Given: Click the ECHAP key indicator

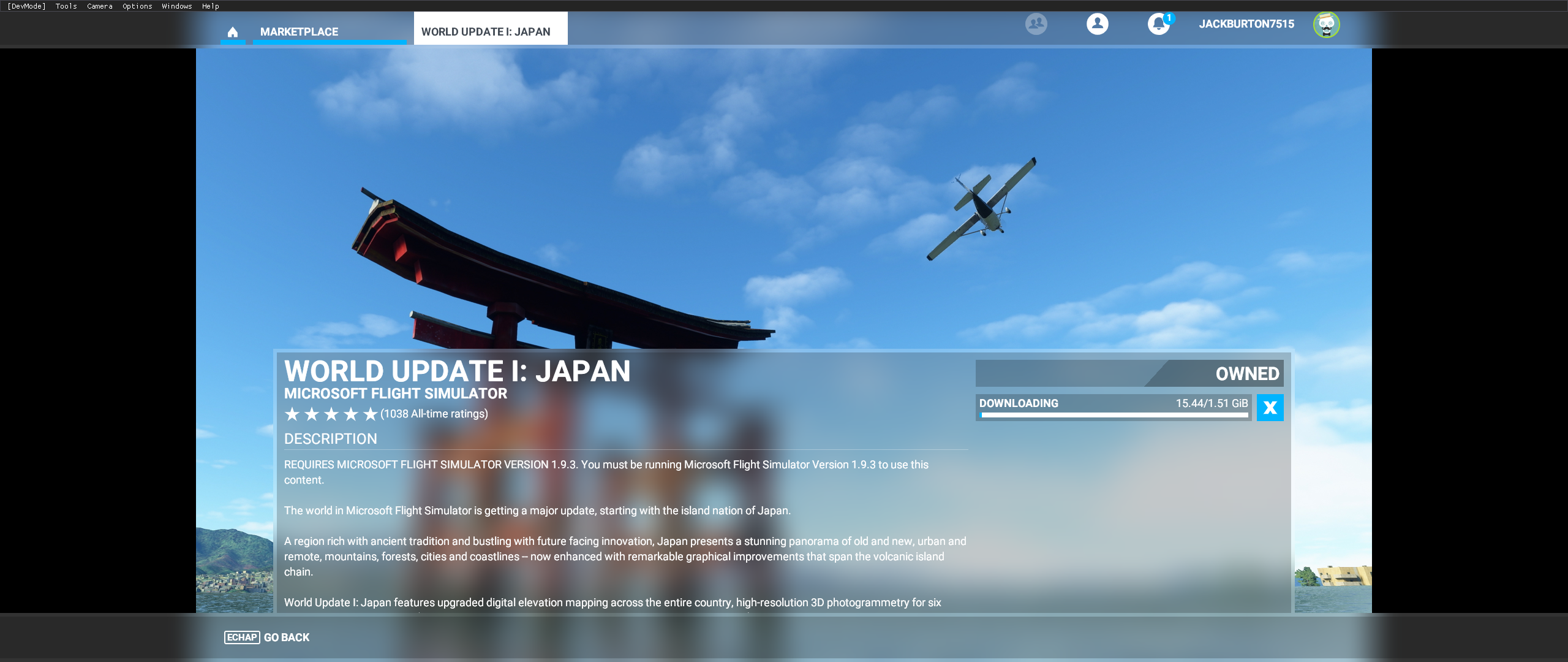Looking at the screenshot, I should [242, 637].
